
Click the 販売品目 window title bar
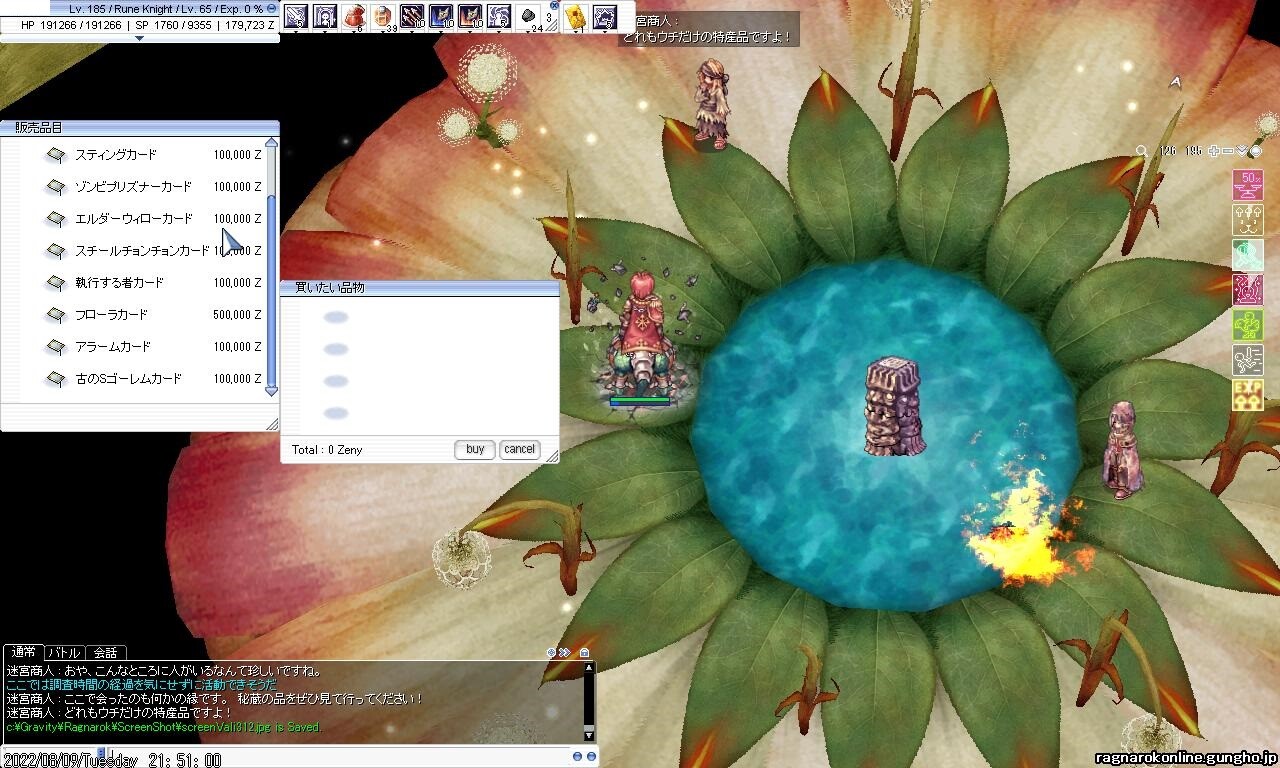[x=139, y=127]
